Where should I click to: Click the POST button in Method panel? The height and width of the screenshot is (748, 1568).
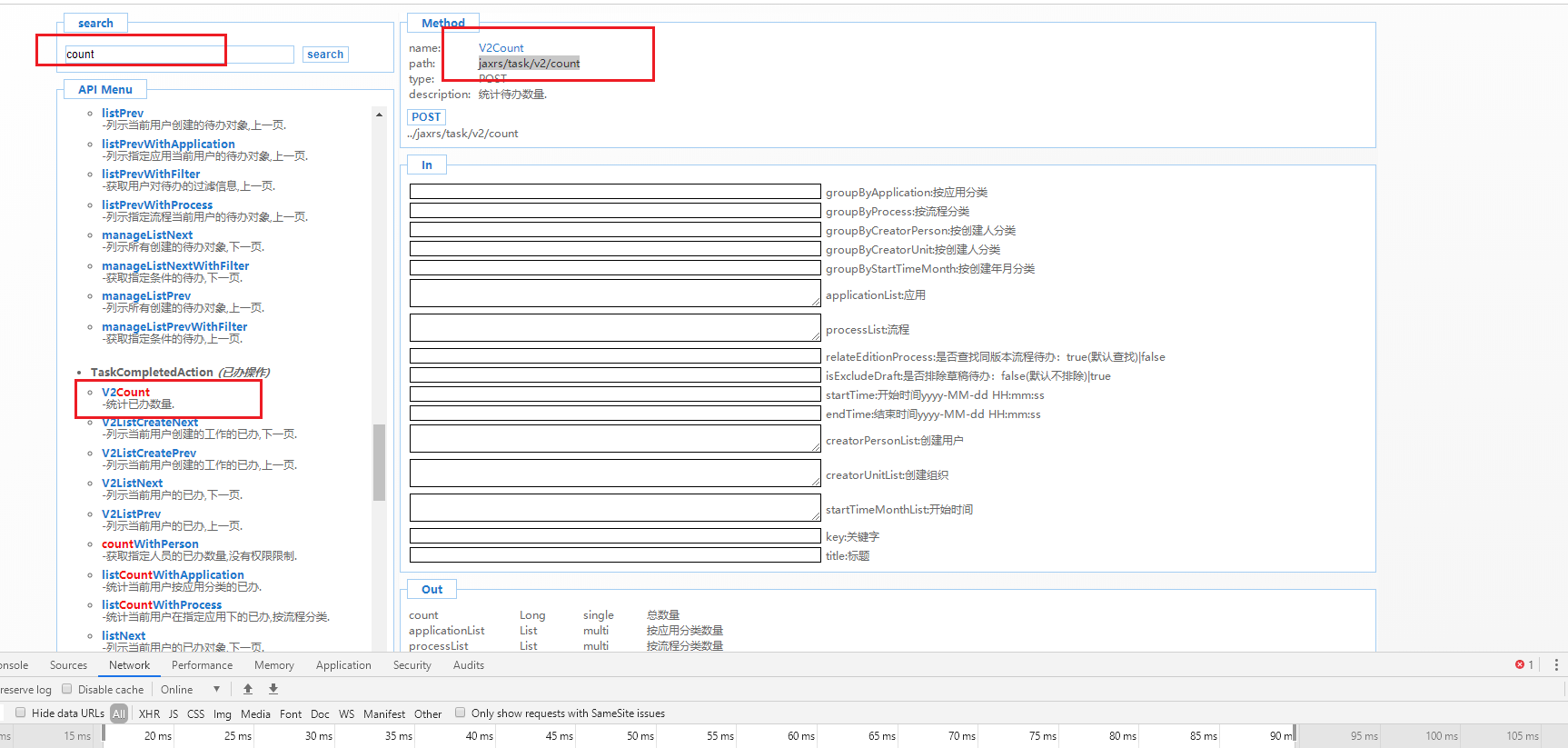426,117
